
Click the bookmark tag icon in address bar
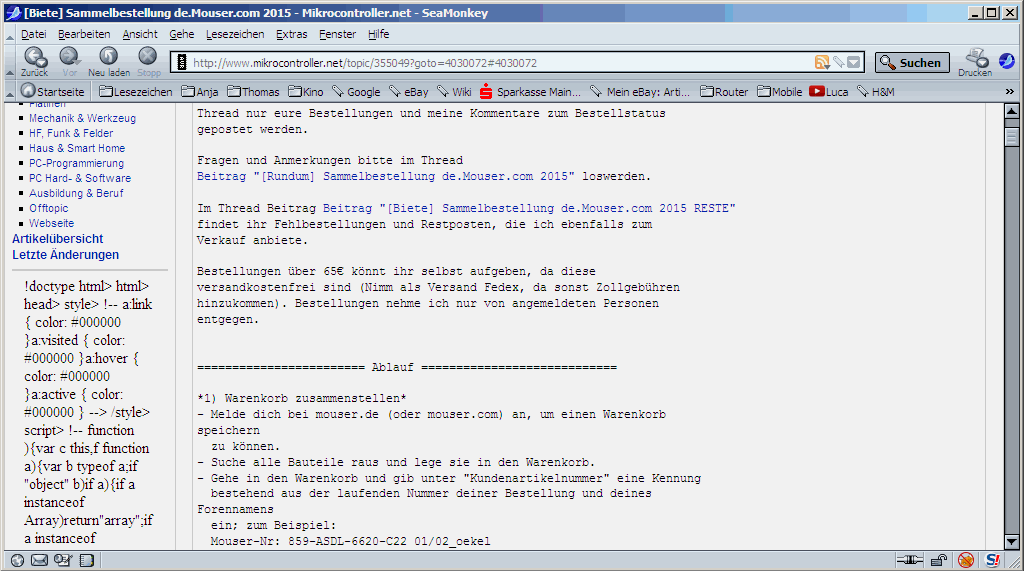(839, 62)
